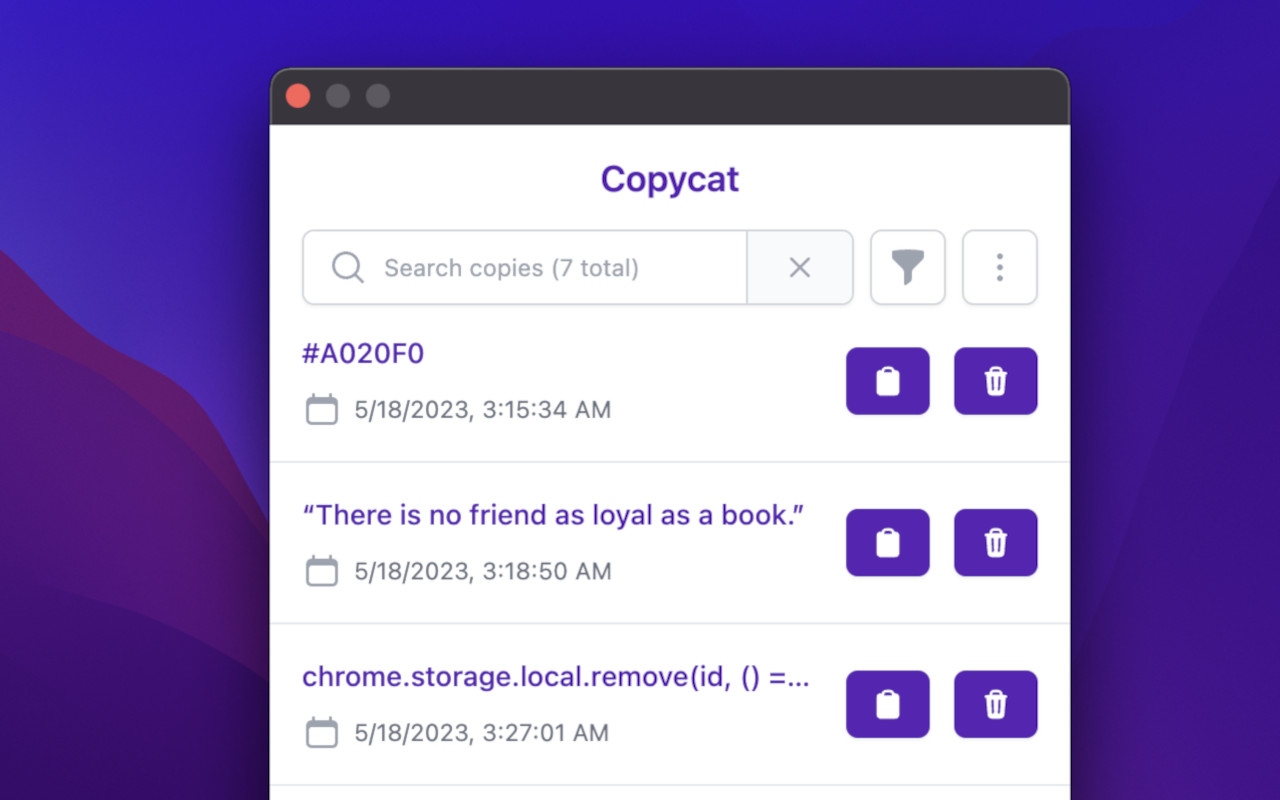Click the calendar icon beside 3:18:50 AM
Screen dimensions: 1280x800
(x=321, y=571)
